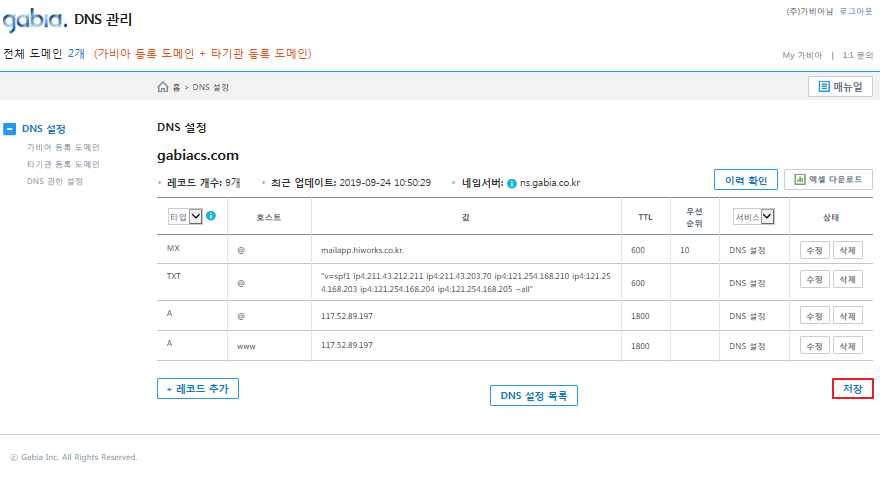Click the 2개 domain count link
Screen dimensions: 880x486
pyautogui.click(x=76, y=53)
